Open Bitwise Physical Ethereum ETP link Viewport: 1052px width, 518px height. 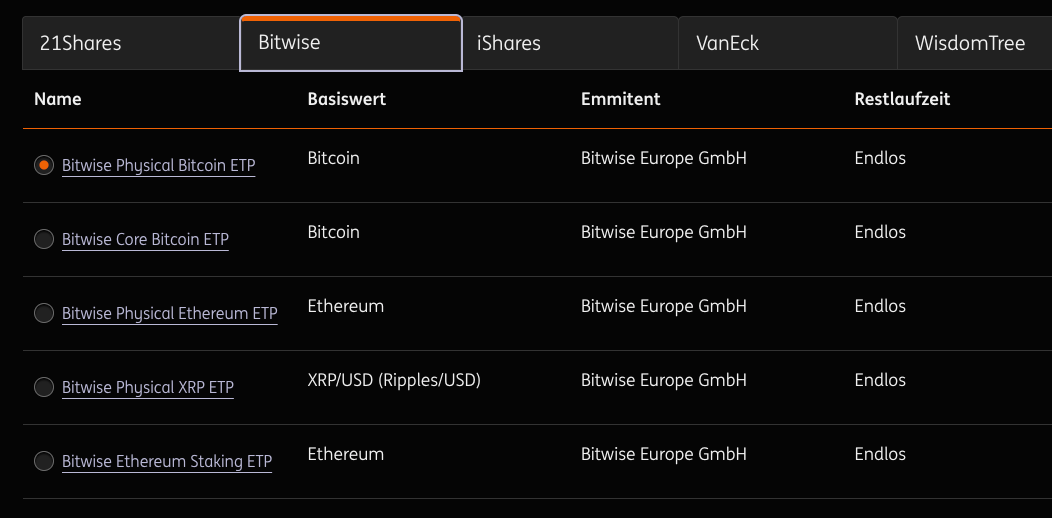point(169,314)
